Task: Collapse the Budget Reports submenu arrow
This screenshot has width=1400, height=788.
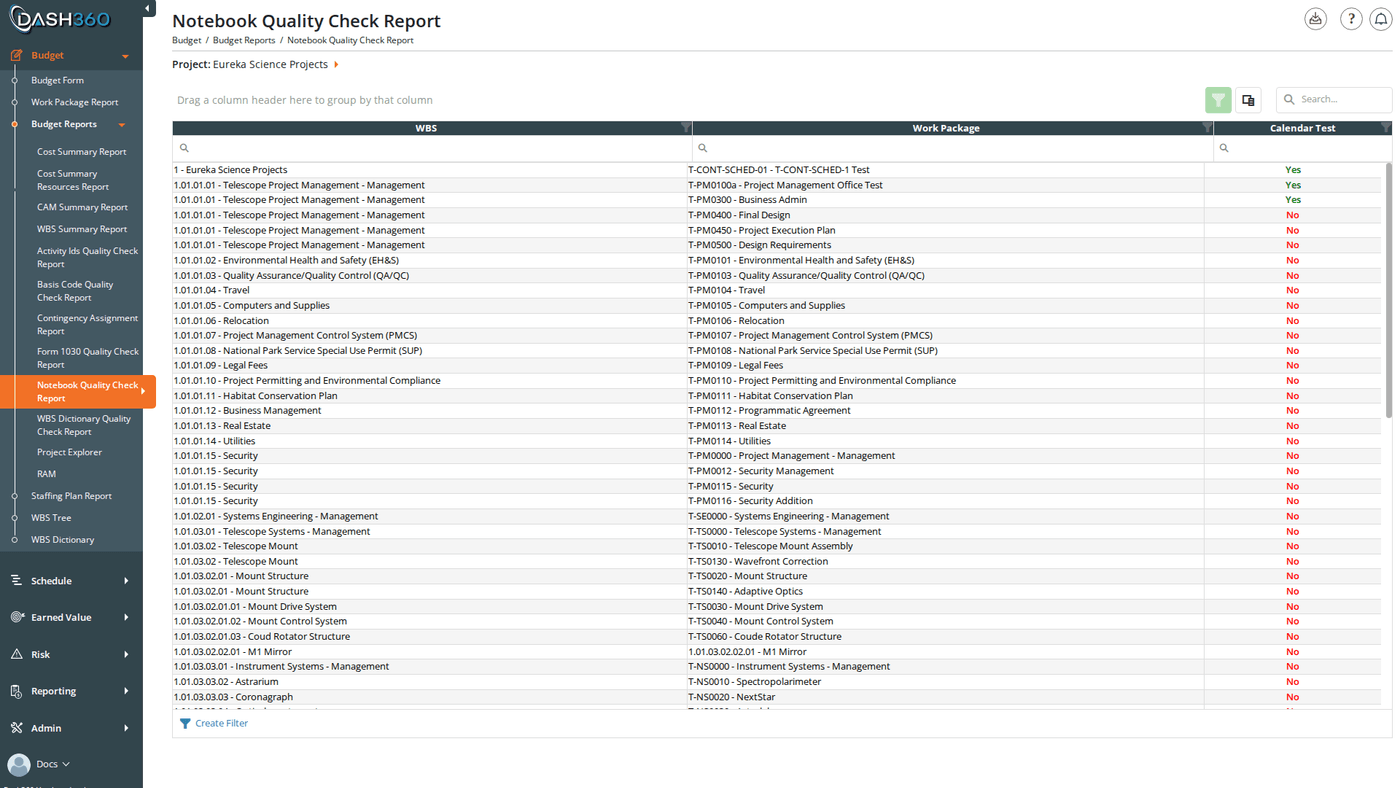Action: pyautogui.click(x=122, y=125)
